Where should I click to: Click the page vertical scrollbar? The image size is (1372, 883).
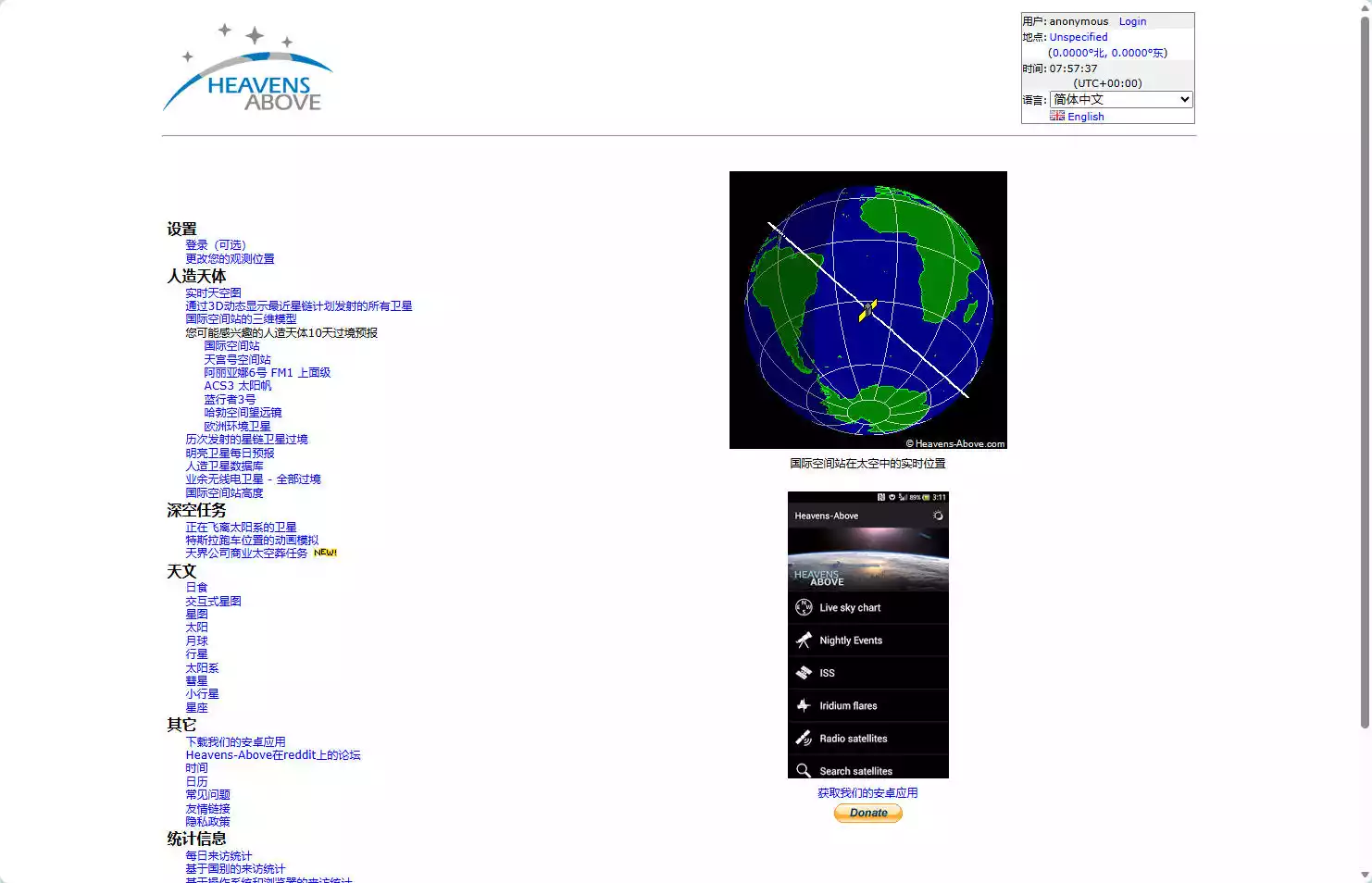pos(1365,370)
